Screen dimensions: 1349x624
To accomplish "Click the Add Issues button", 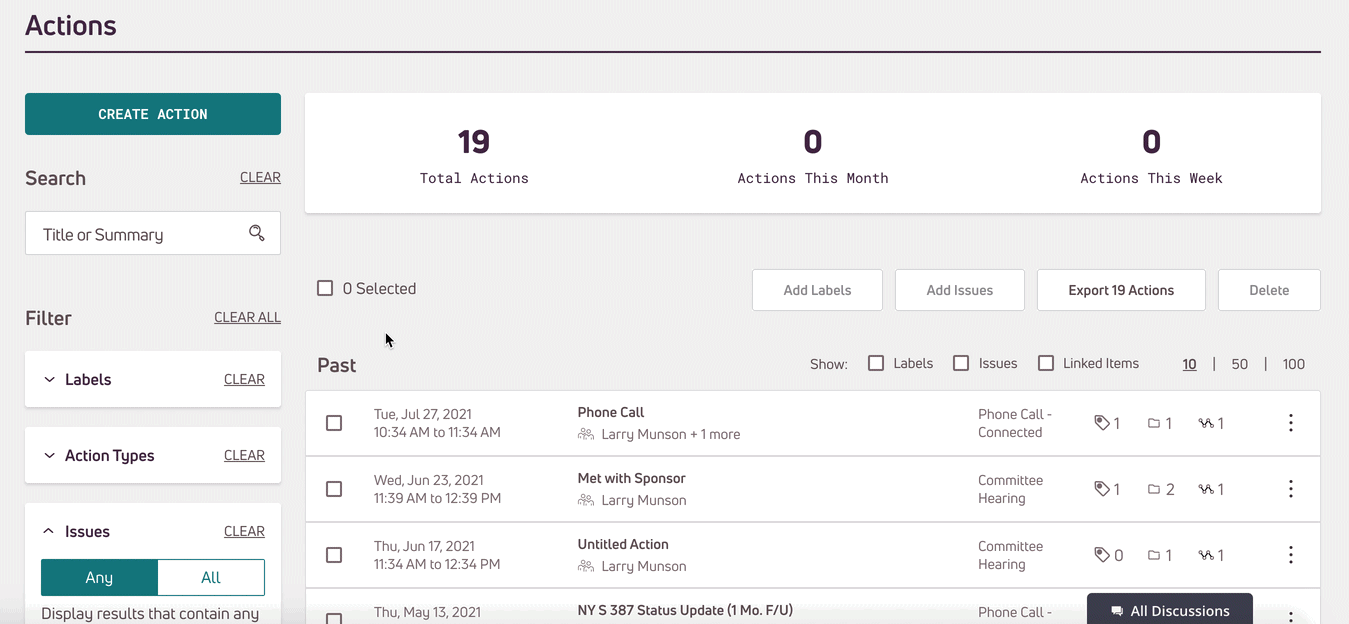I will point(960,290).
